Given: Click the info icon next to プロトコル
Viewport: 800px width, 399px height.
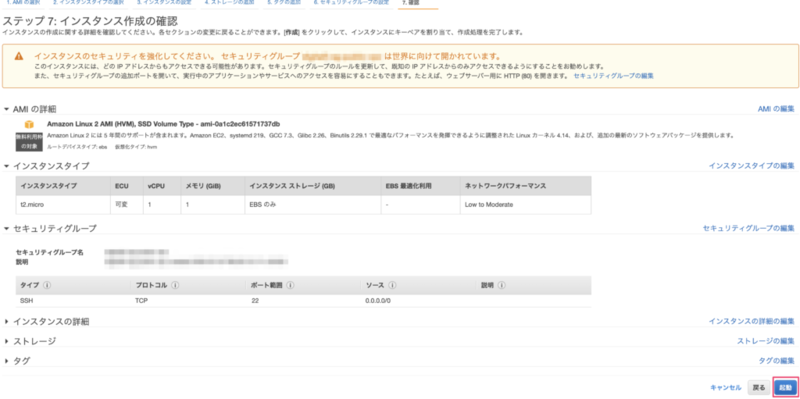Looking at the screenshot, I should pos(175,285).
